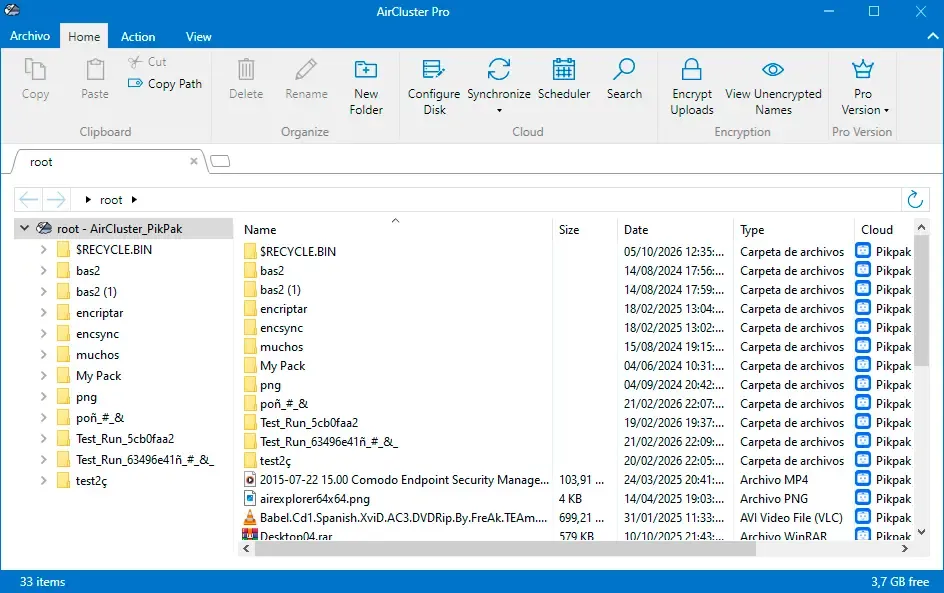Collapse the ribbon with the top-right chevron
944x593 pixels.
click(x=933, y=36)
